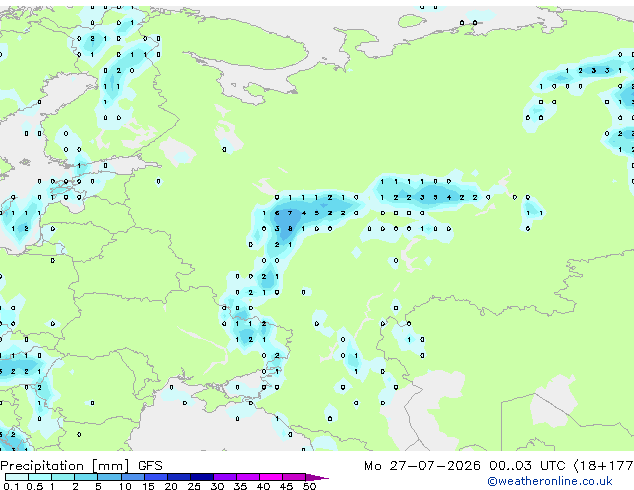Click the "(18+177" forecast run text

click(604, 466)
